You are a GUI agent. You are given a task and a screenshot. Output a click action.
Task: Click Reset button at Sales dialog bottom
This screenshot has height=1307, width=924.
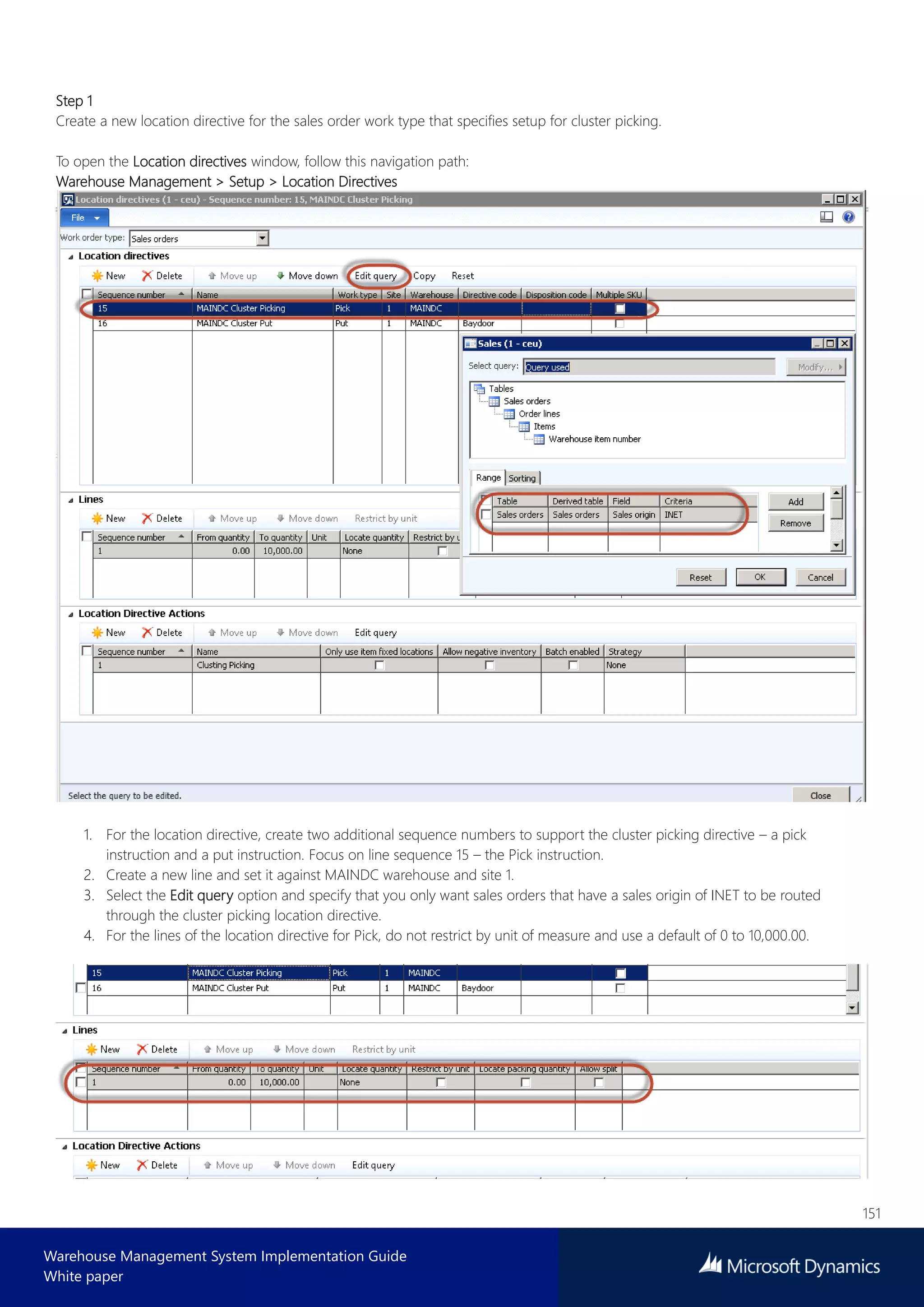coord(700,577)
